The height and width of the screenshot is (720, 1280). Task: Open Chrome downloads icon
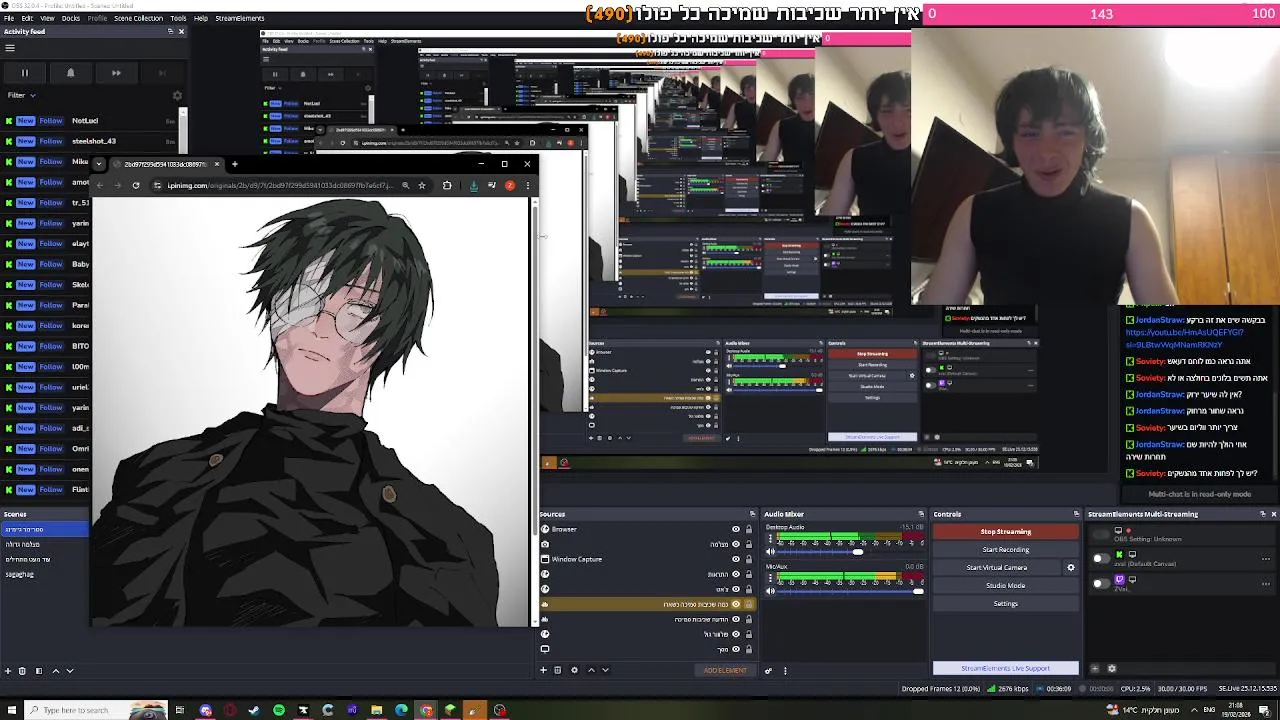click(x=473, y=185)
